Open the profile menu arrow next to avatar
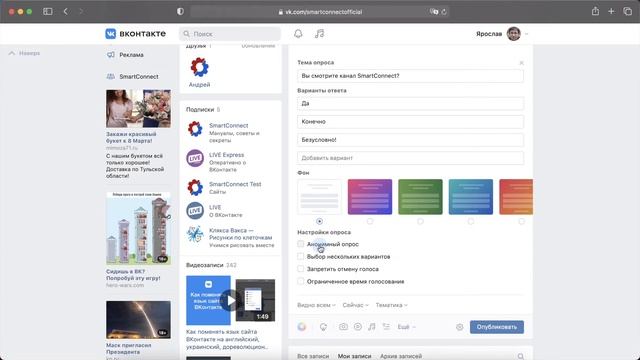 tap(527, 34)
